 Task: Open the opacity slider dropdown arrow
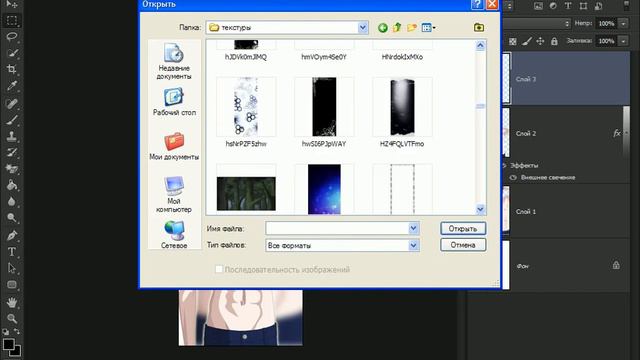(624, 24)
